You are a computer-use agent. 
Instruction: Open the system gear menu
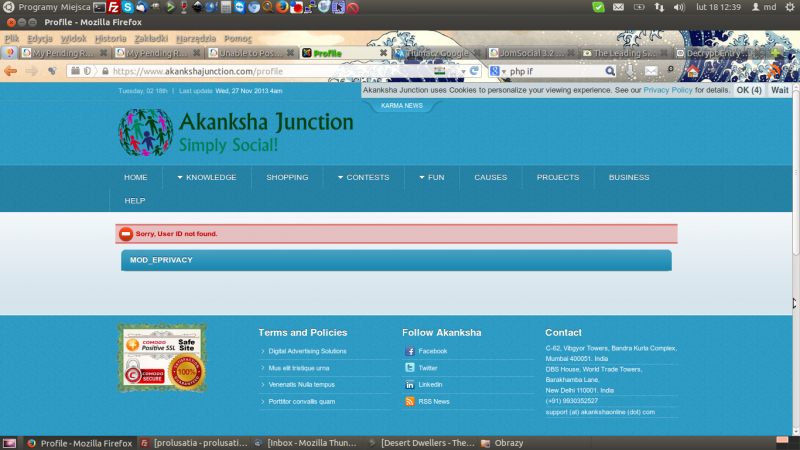tap(790, 7)
